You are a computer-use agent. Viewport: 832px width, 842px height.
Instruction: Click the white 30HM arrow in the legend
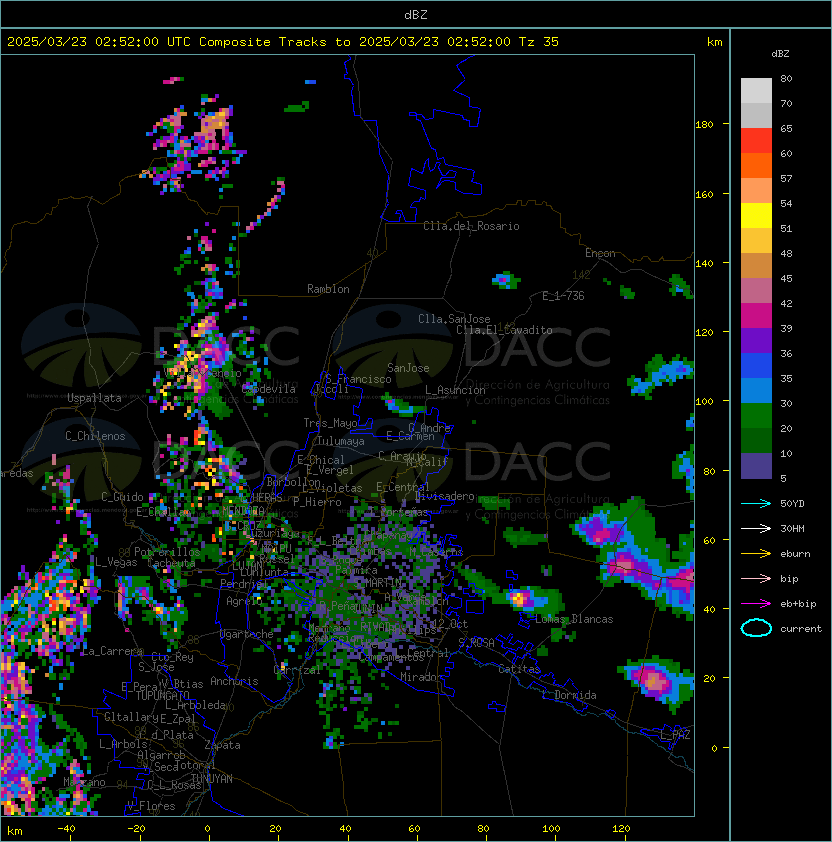click(x=756, y=528)
